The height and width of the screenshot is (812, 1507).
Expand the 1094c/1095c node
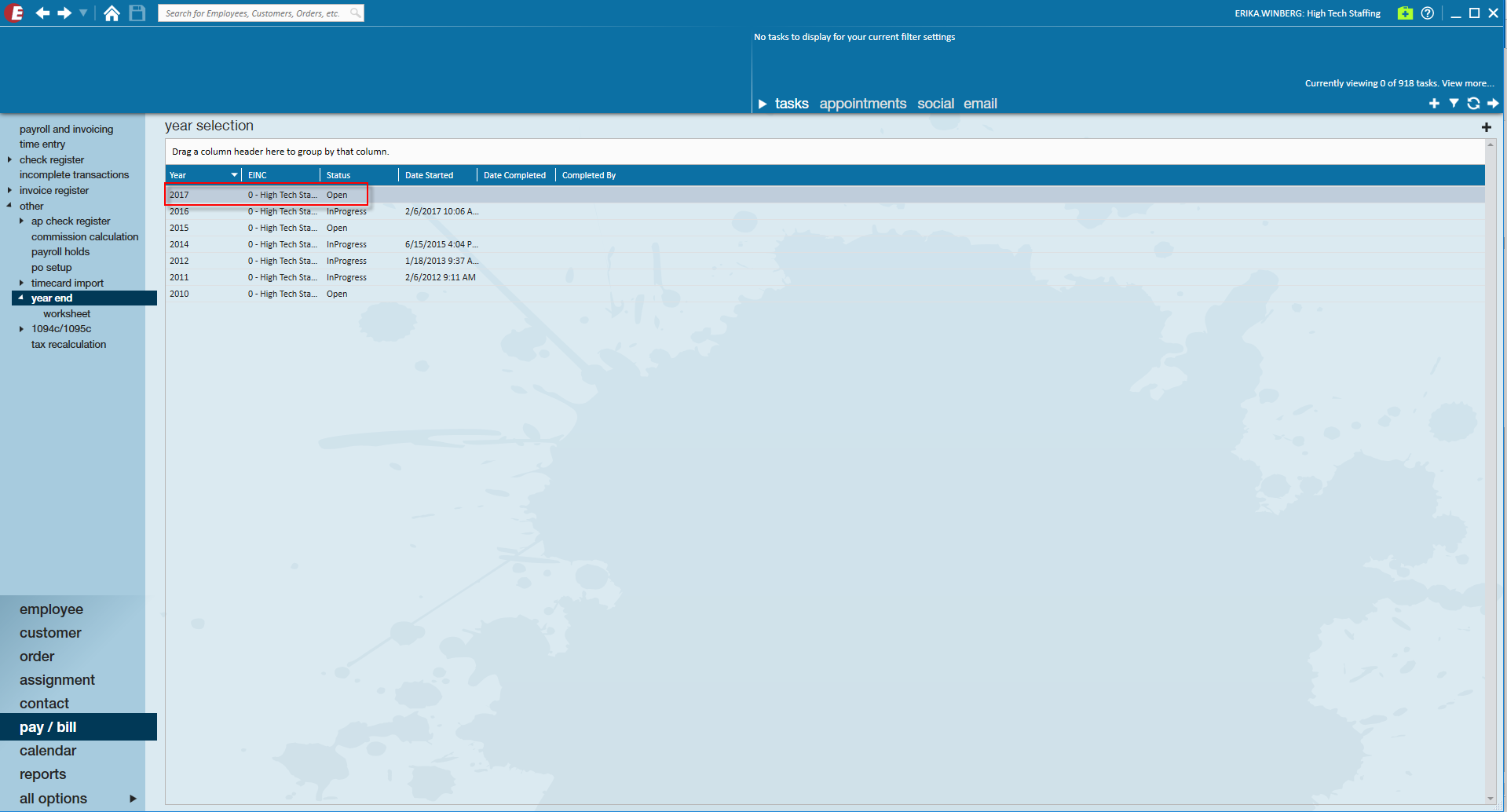21,329
